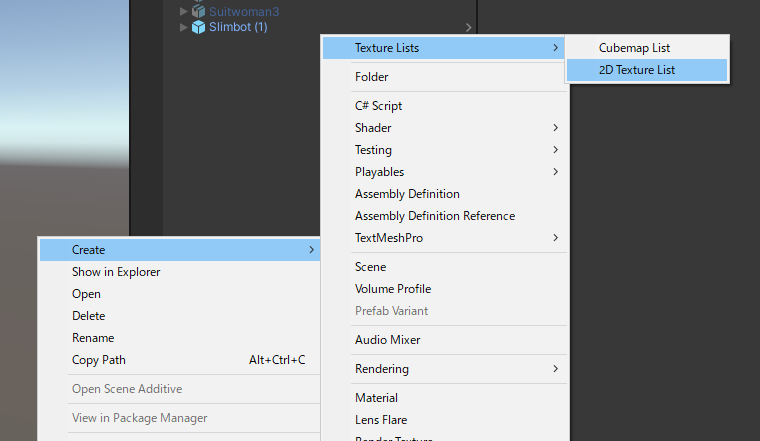Select Slimbot (1) in the hierarchy

tap(238, 27)
